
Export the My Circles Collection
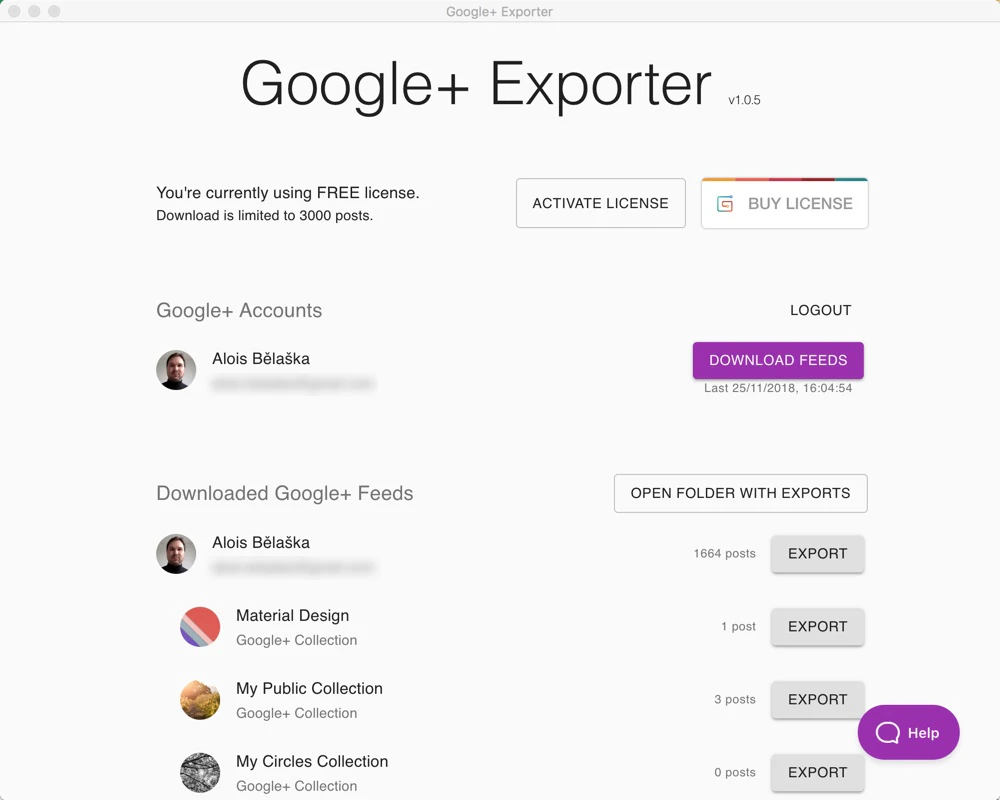817,772
